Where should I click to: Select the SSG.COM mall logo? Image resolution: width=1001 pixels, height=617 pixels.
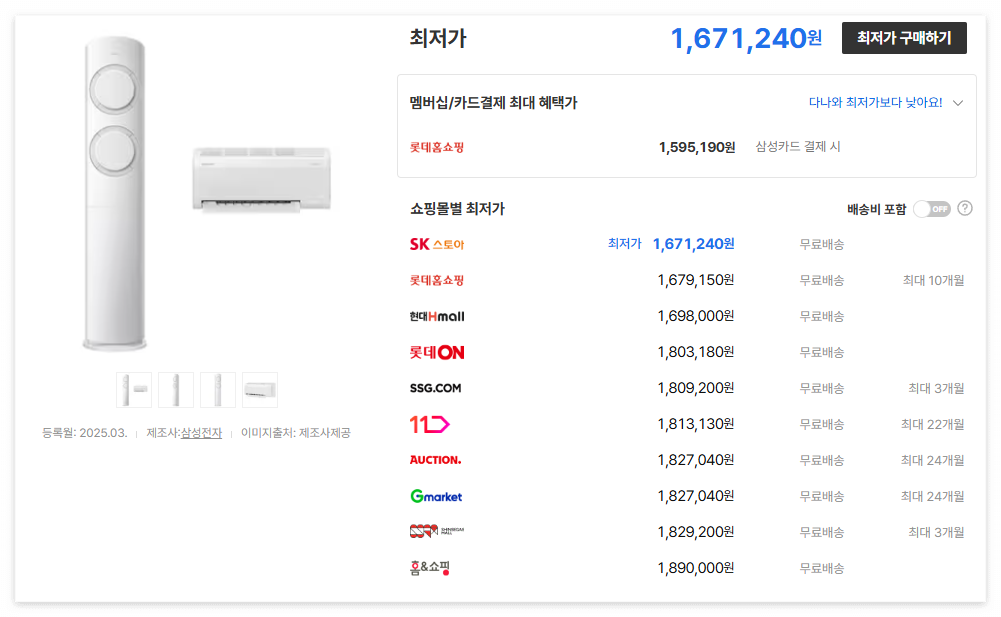[x=435, y=387]
